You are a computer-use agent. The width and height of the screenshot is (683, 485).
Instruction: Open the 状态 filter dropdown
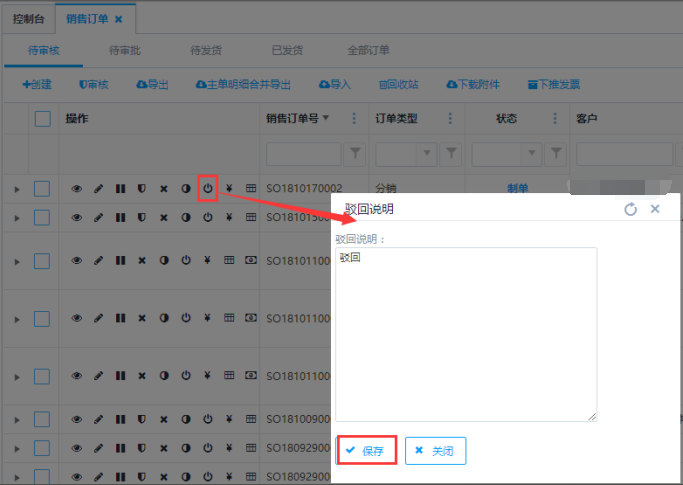pyautogui.click(x=527, y=153)
